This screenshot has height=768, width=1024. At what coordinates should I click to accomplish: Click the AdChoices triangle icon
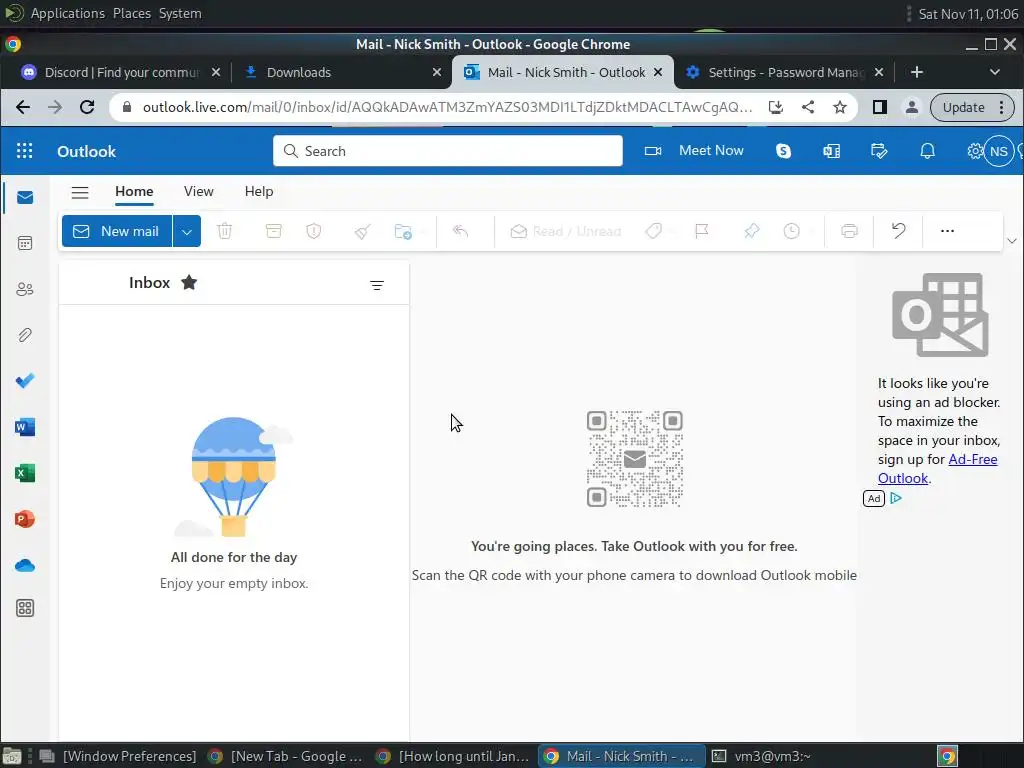click(896, 498)
